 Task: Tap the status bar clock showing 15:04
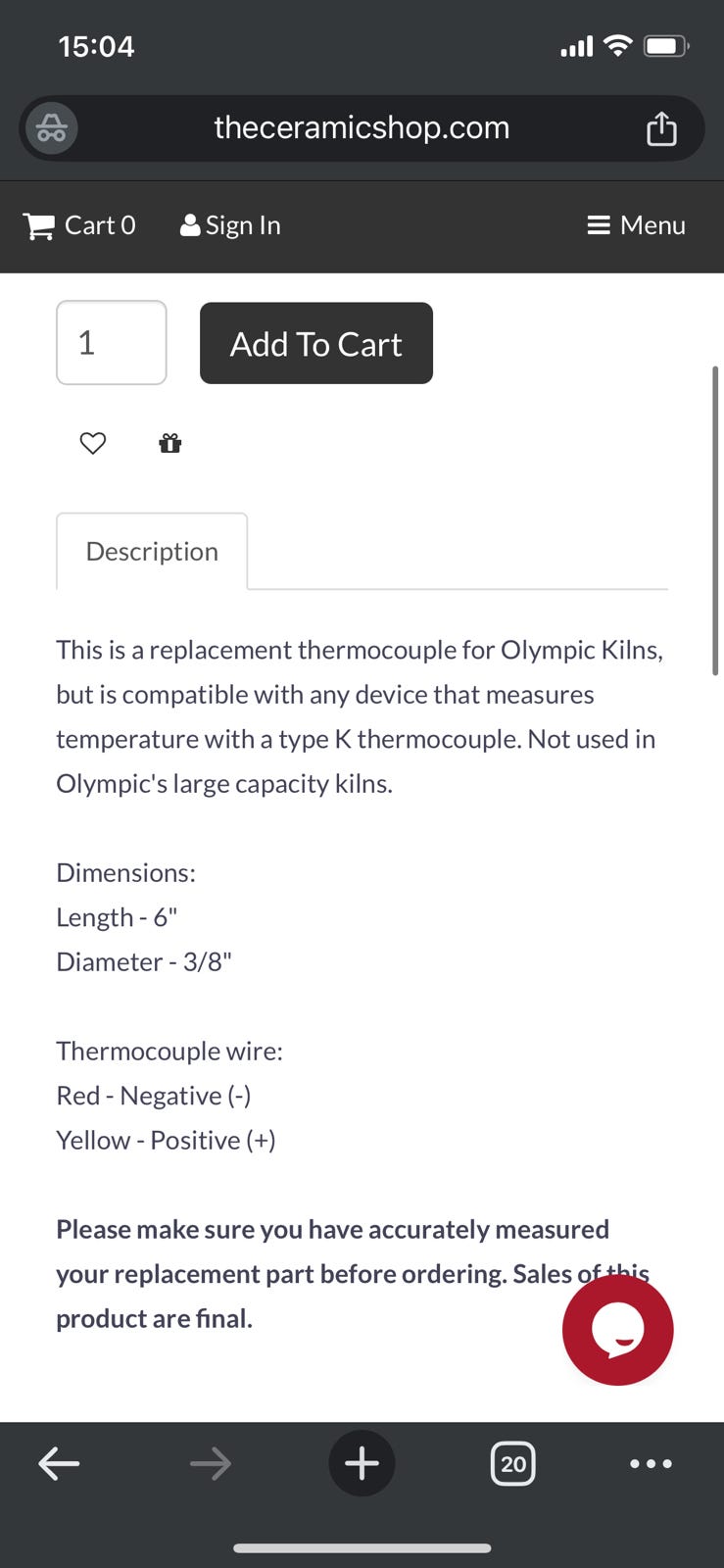[x=96, y=46]
